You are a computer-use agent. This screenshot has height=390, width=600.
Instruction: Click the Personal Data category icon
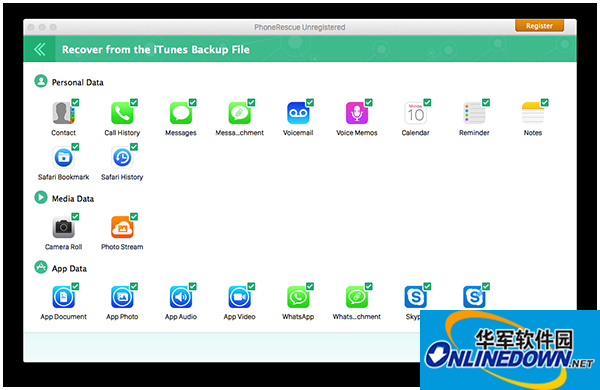pos(41,81)
